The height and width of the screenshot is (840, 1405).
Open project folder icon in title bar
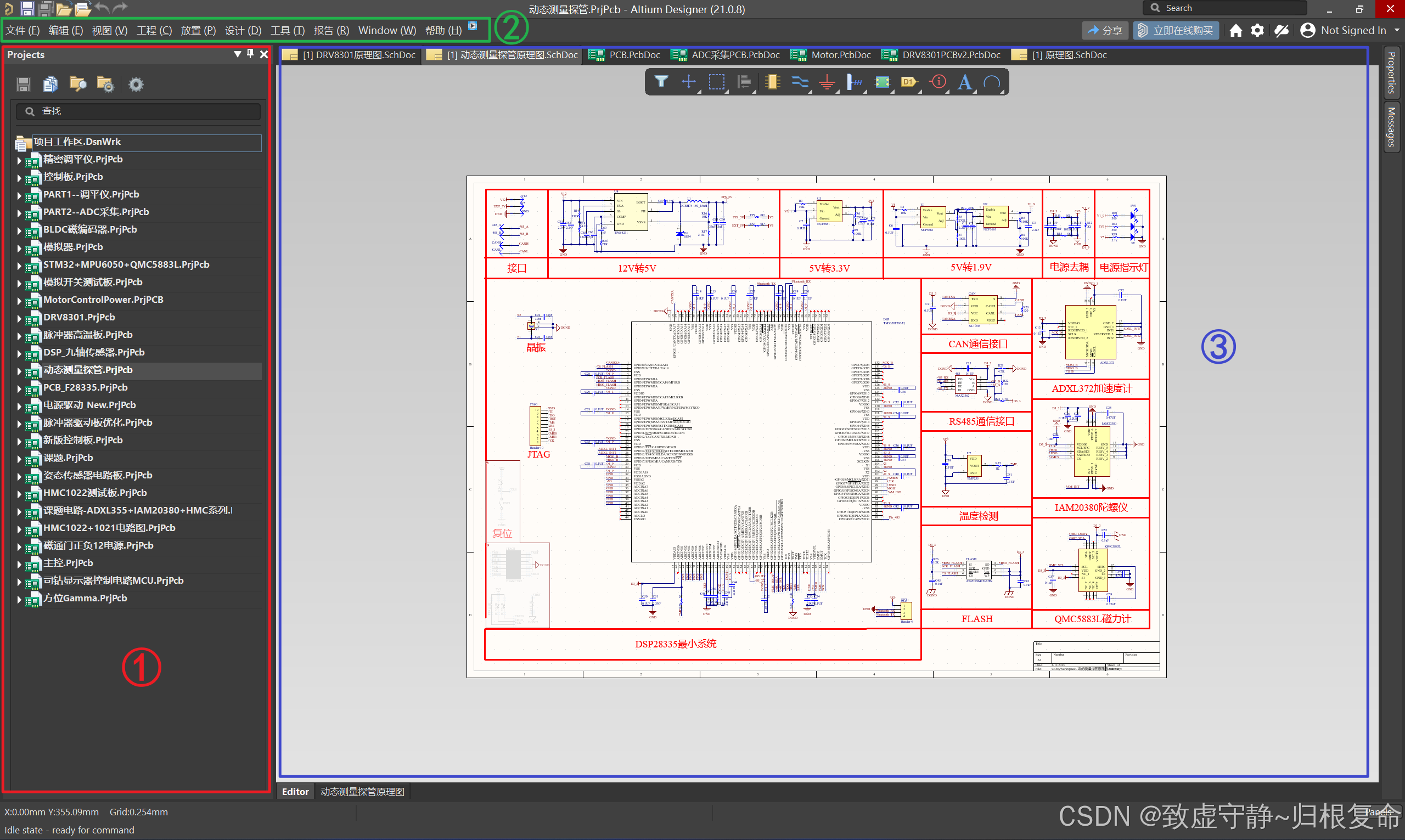click(x=64, y=8)
